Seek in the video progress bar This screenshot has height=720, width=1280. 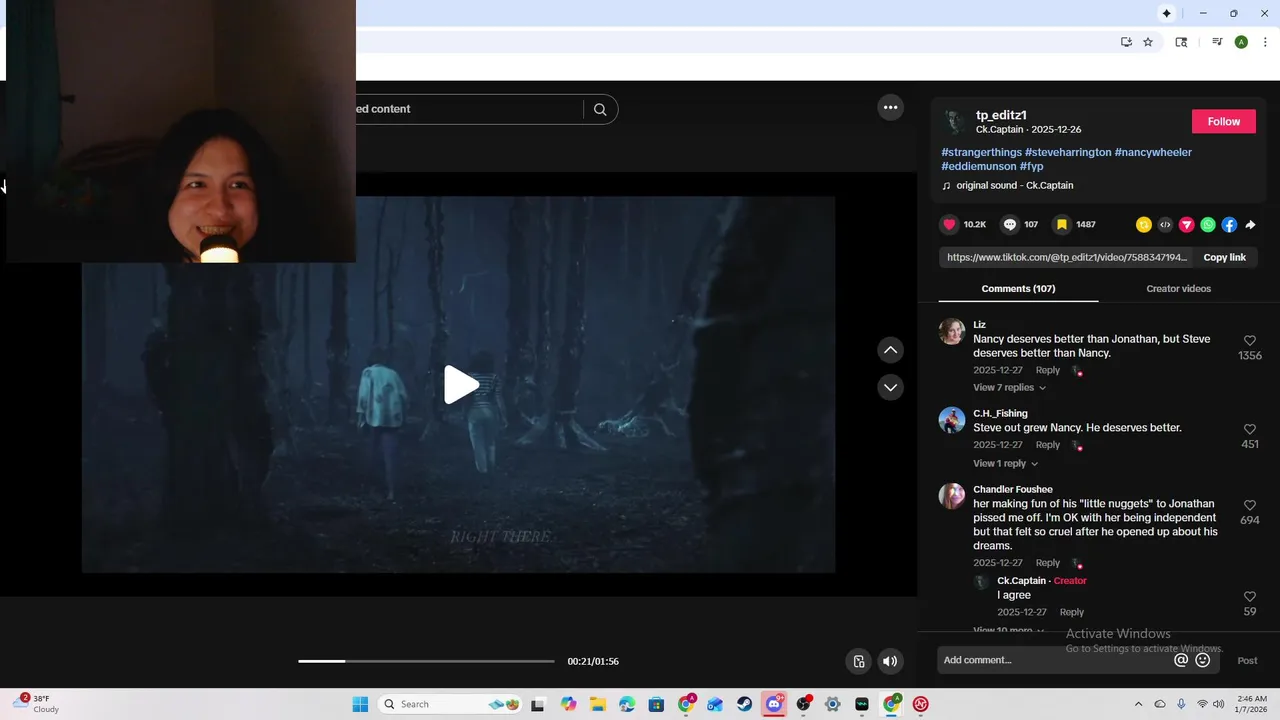tap(426, 661)
